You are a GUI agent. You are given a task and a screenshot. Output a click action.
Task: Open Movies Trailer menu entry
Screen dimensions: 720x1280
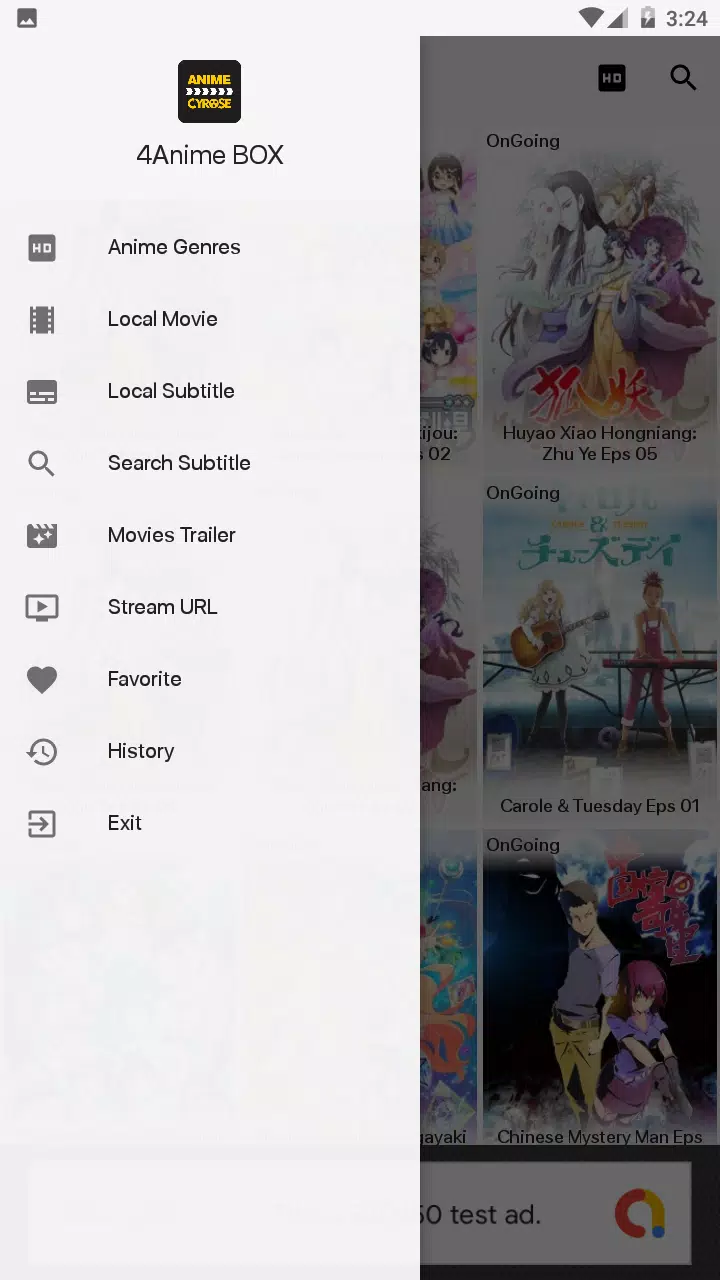210,535
